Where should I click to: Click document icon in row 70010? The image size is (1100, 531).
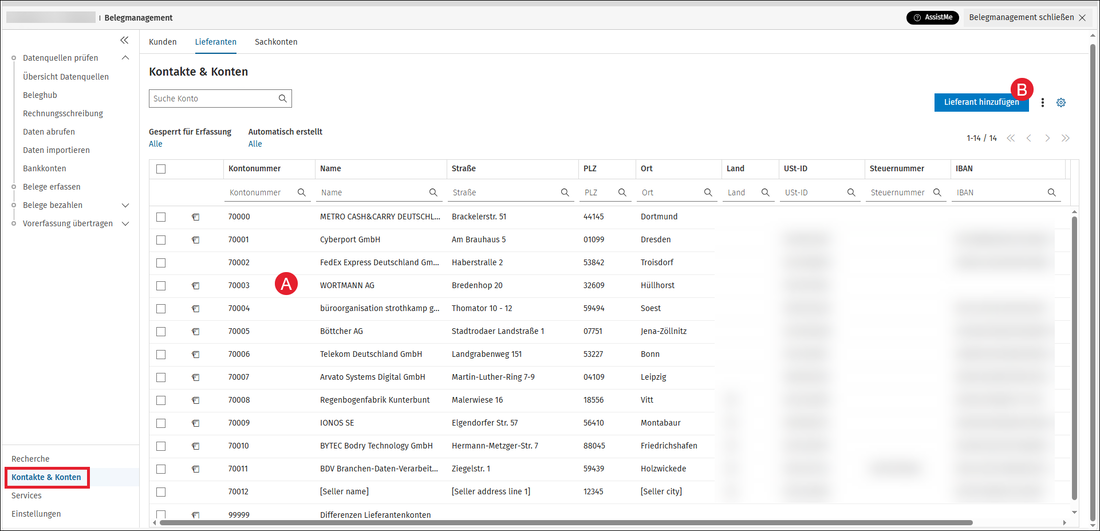coord(196,446)
